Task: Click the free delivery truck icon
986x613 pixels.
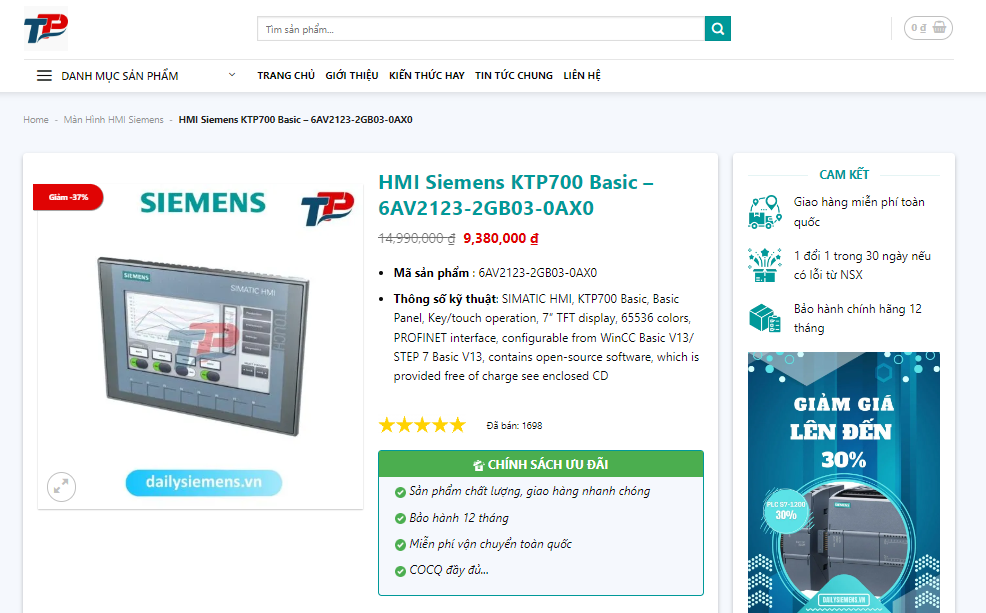Action: (x=765, y=212)
